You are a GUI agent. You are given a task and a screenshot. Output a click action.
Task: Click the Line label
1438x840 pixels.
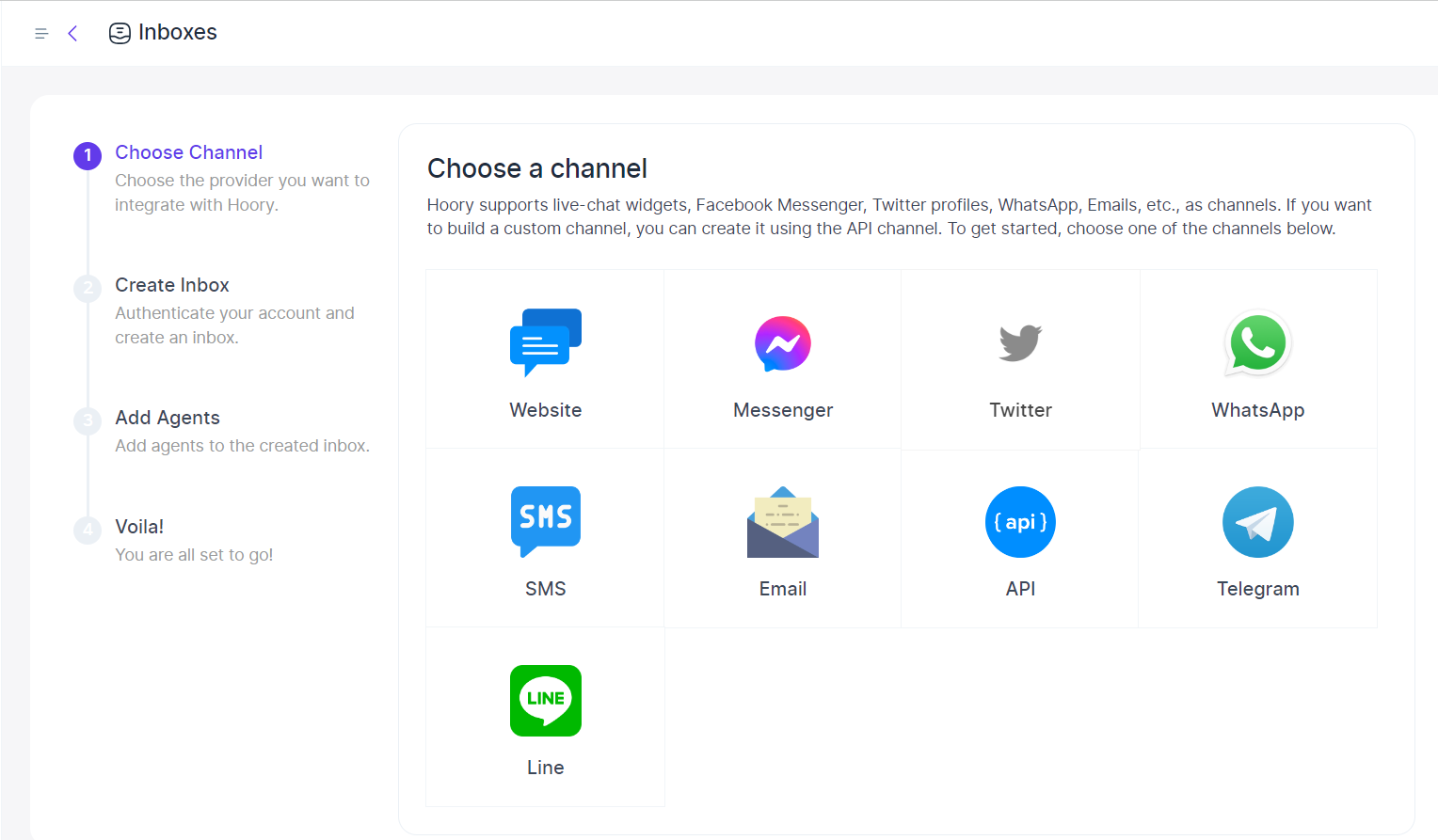(546, 768)
